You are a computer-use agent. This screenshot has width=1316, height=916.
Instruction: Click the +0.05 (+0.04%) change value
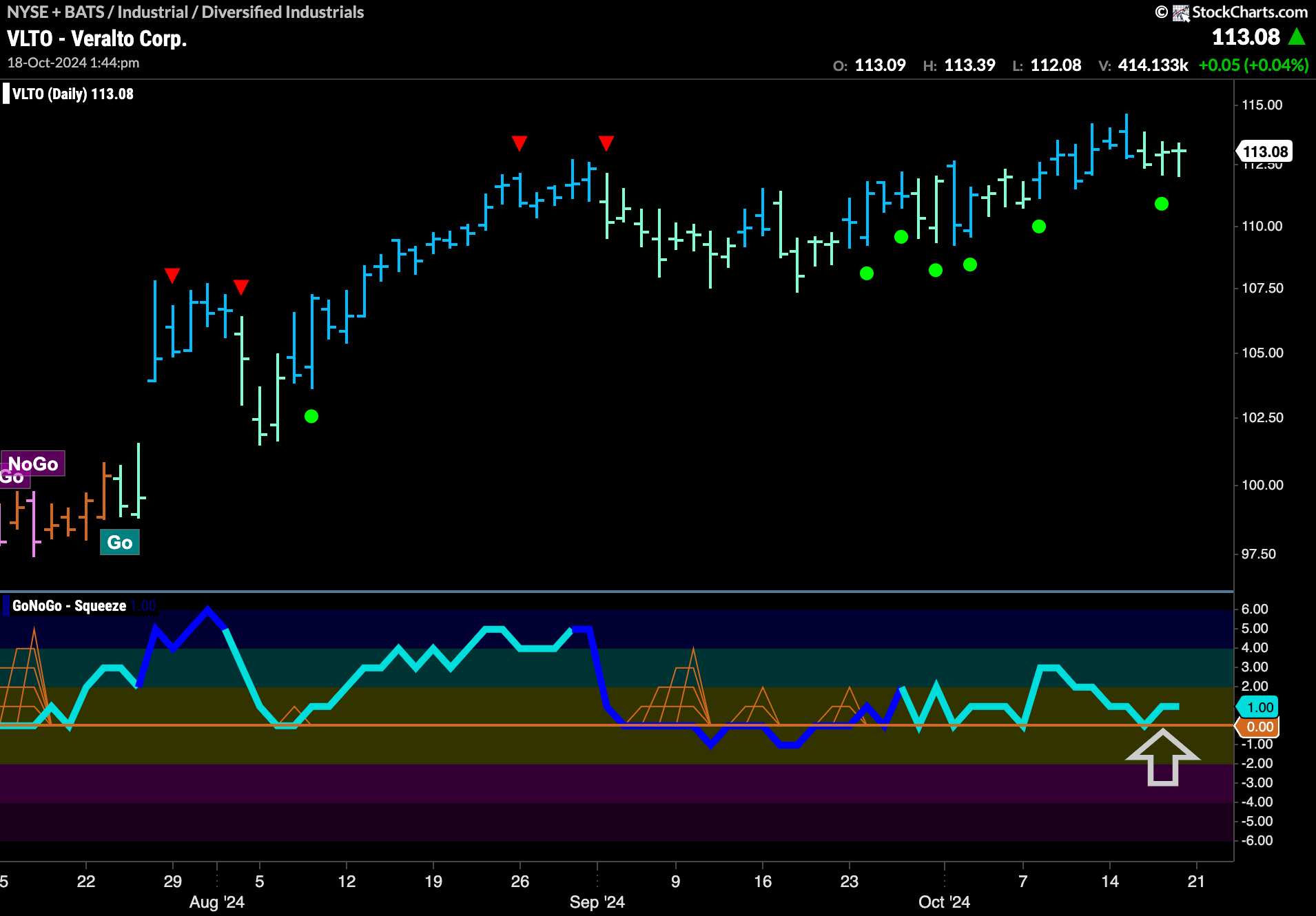pyautogui.click(x=1253, y=65)
